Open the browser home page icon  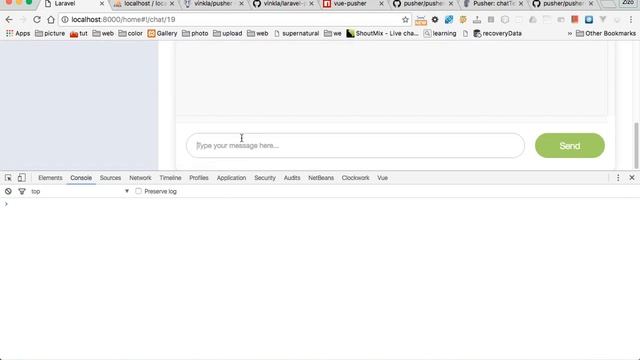tap(51, 20)
